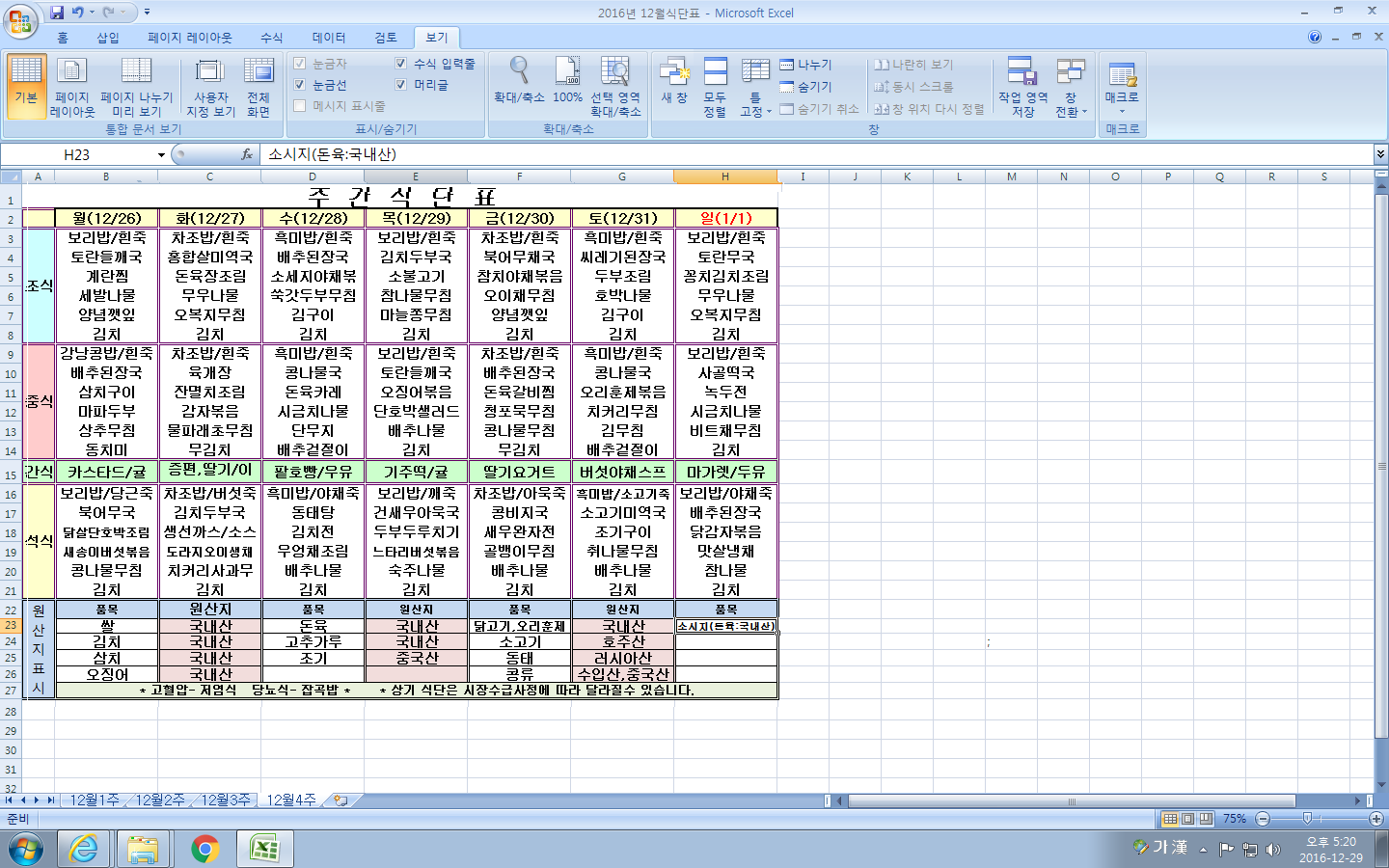1389x868 pixels.
Task: Open the 확대/축소 zoom dialog
Action: click(519, 81)
